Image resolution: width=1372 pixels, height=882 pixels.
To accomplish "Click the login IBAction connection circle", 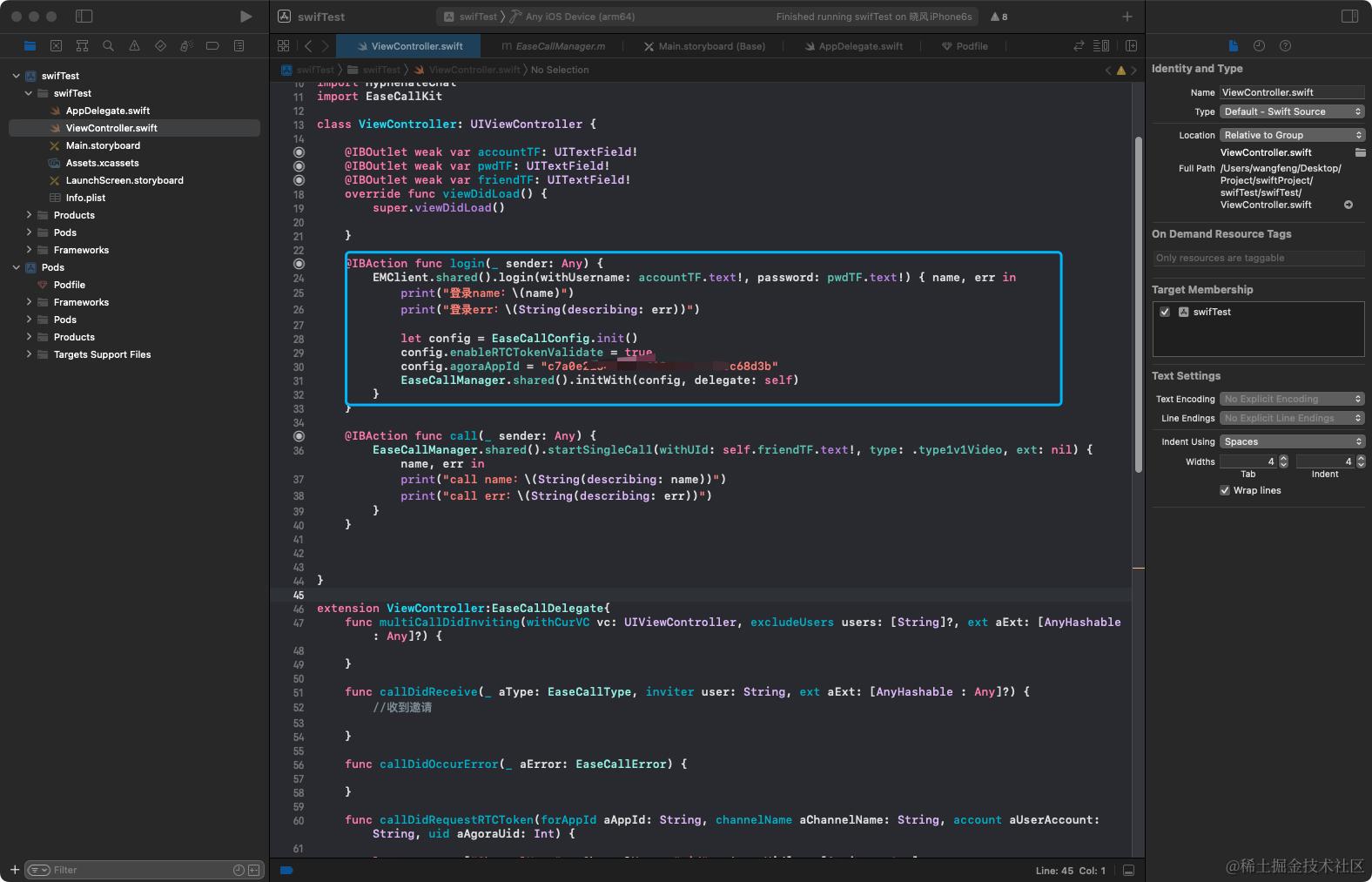I will 299,263.
